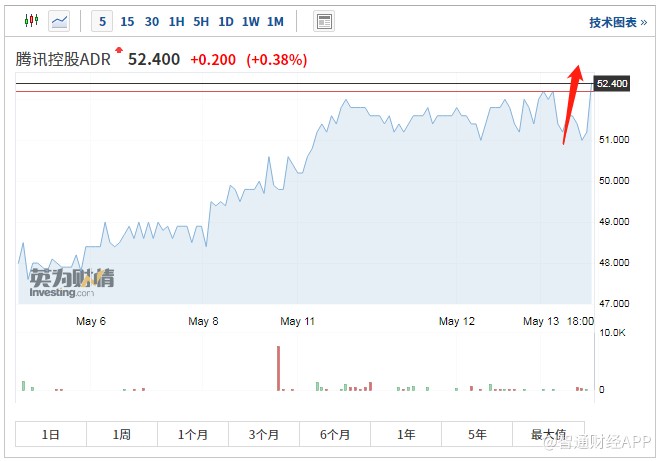
Task: Click the May 11 date label
Action: [297, 322]
